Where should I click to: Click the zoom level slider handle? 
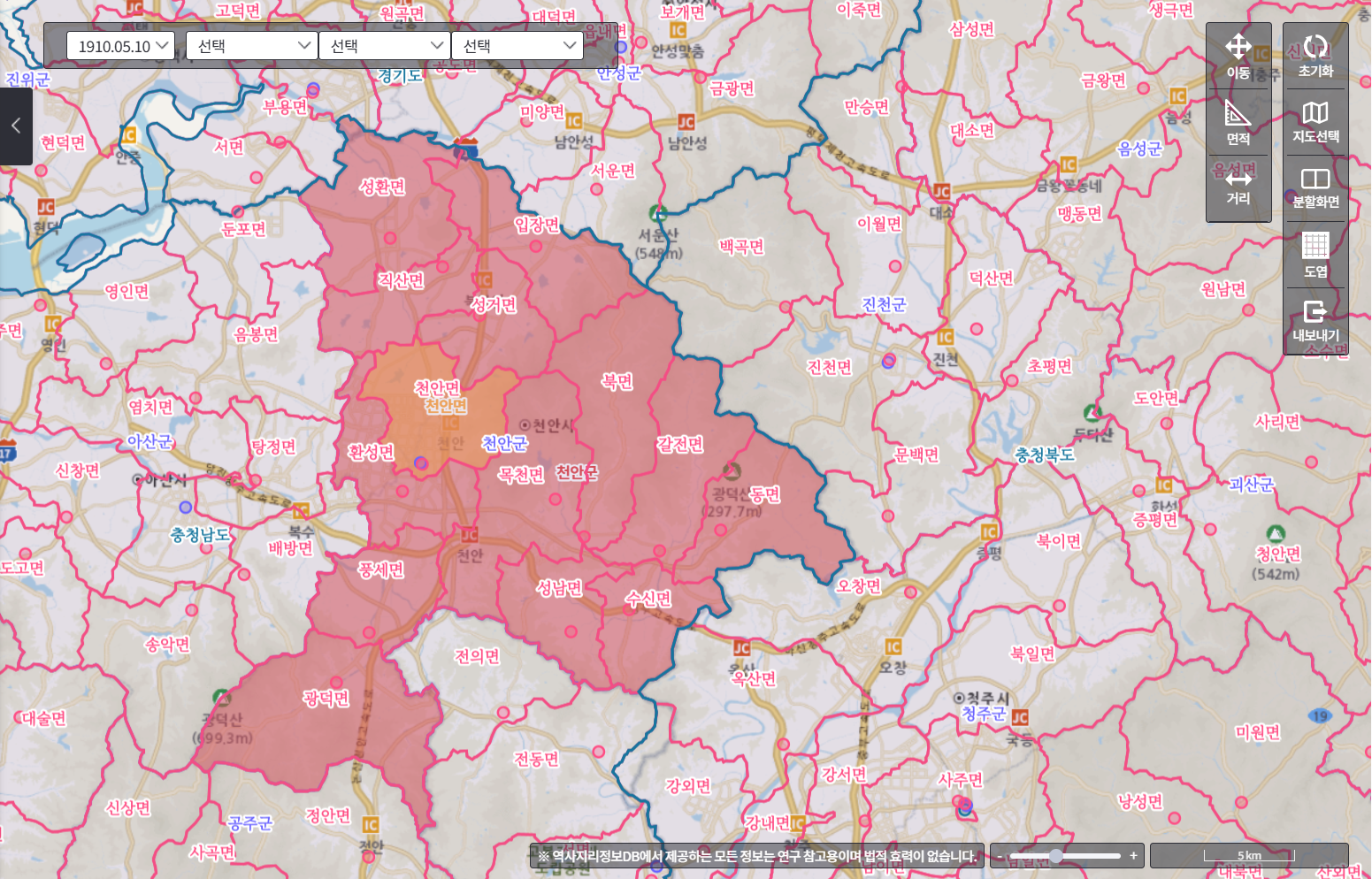click(x=1055, y=855)
